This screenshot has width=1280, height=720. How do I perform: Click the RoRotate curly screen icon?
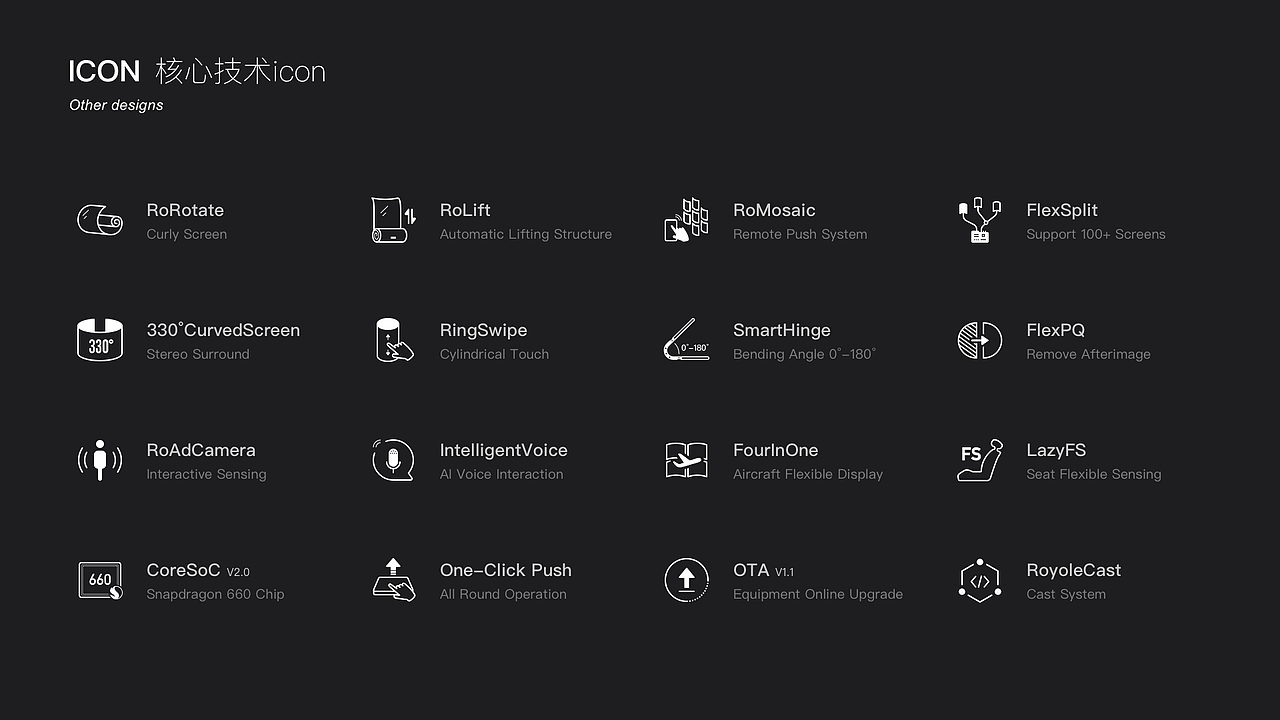[100, 220]
